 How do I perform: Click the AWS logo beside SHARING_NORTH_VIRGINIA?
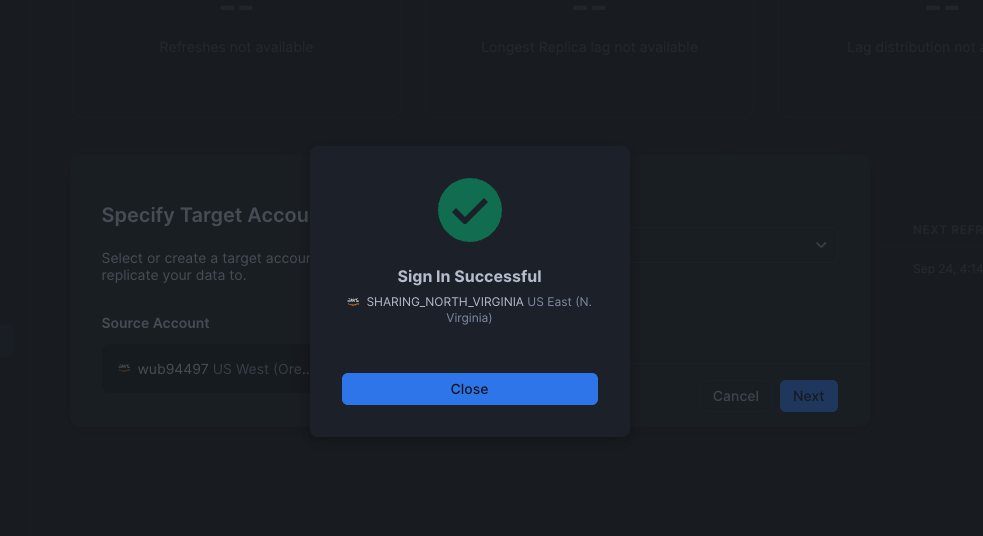click(x=353, y=302)
